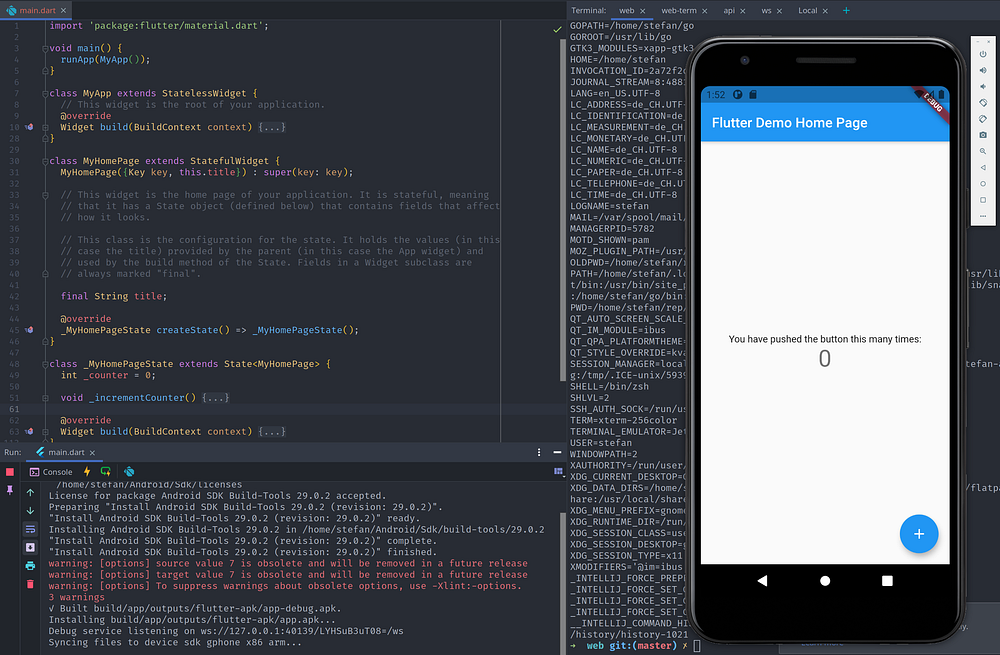Jump down the stack trace arrow
The image size is (1000, 655).
[x=30, y=511]
